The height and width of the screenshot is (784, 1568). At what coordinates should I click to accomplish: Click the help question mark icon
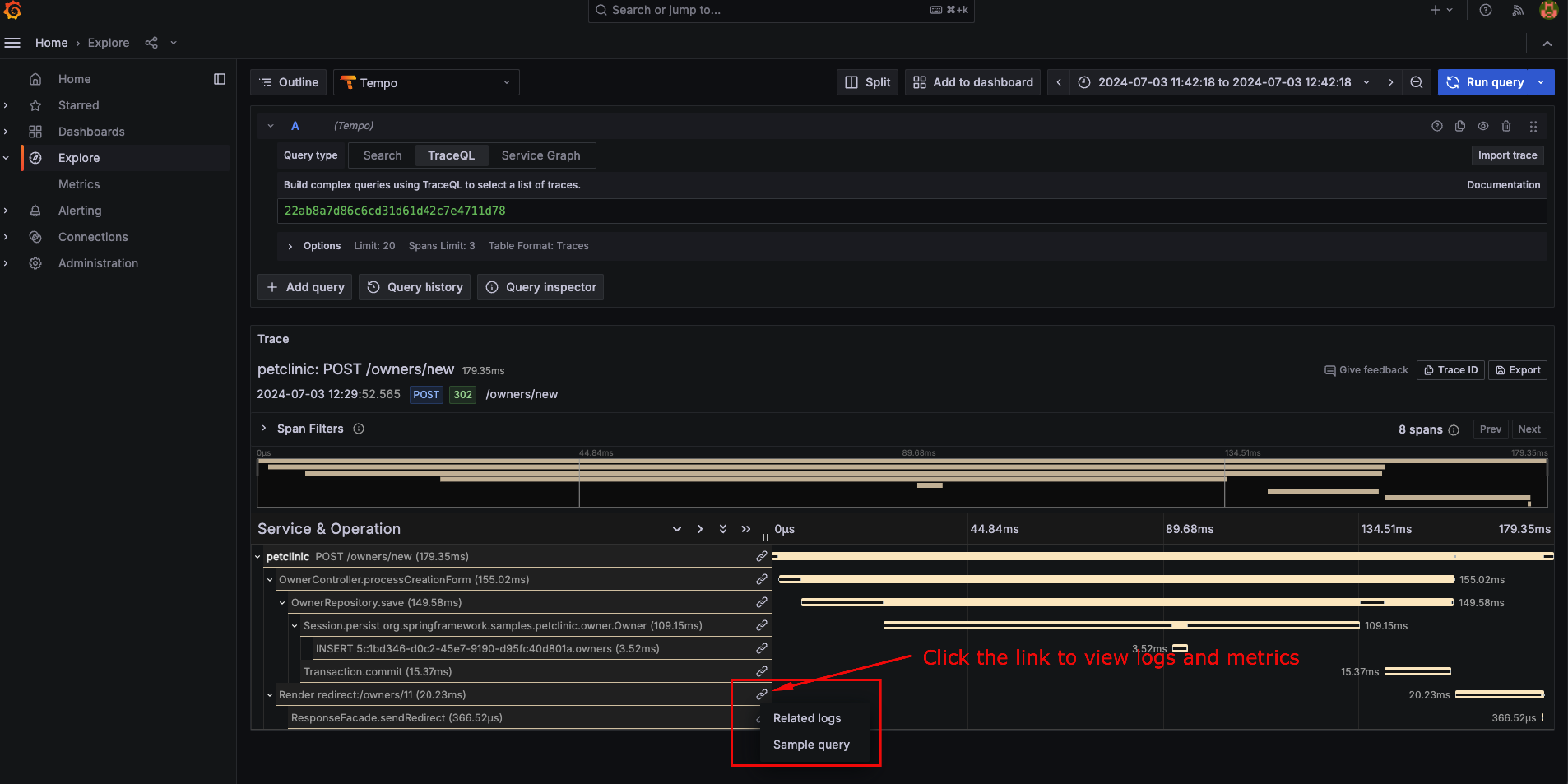(1485, 10)
